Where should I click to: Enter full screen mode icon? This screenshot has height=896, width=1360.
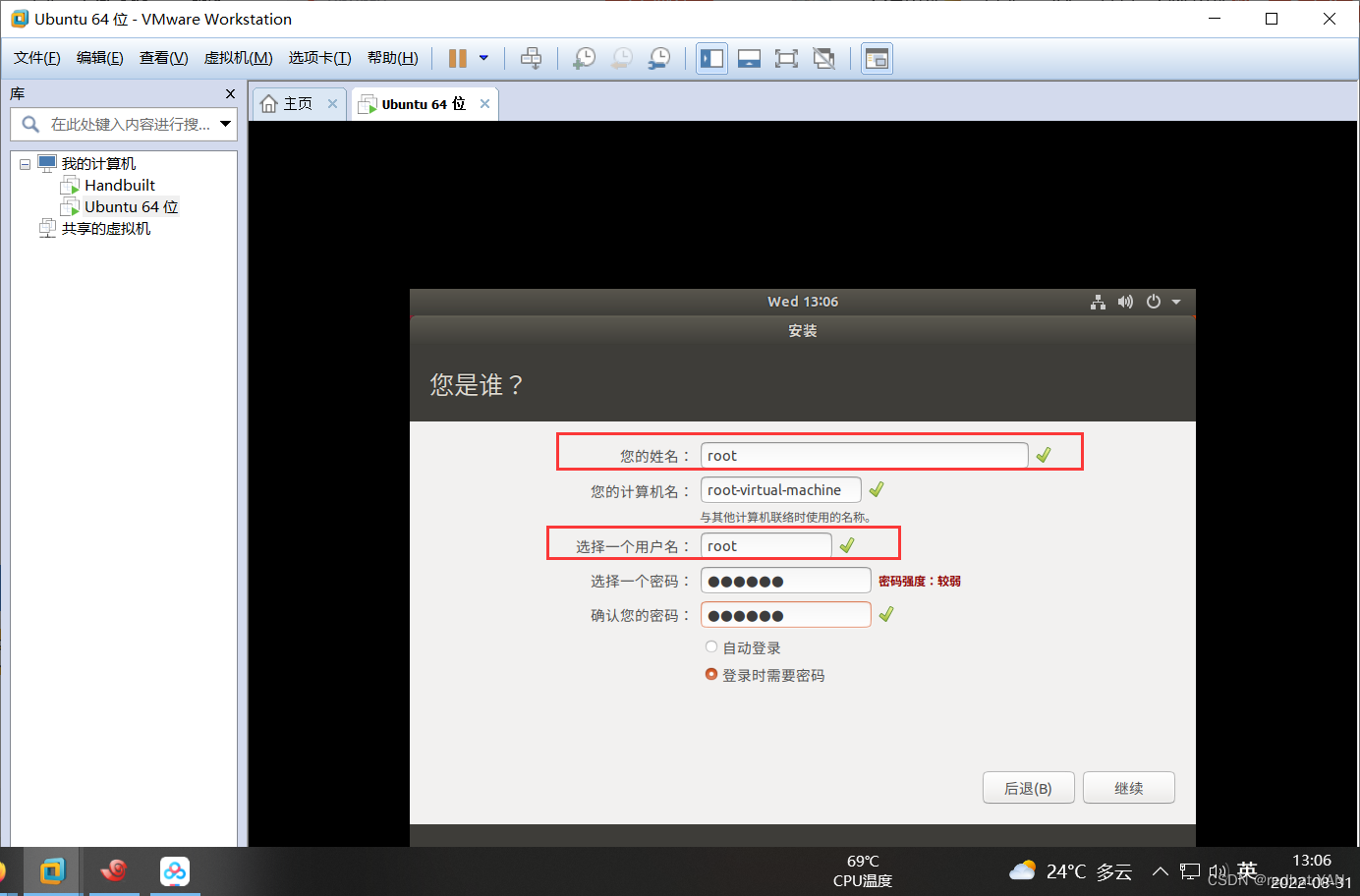786,58
